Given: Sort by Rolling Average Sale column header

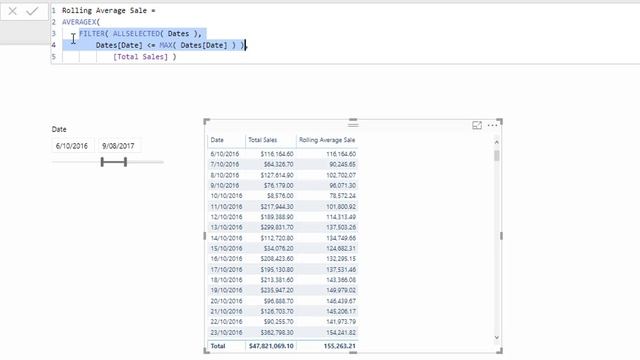Looking at the screenshot, I should 327,140.
